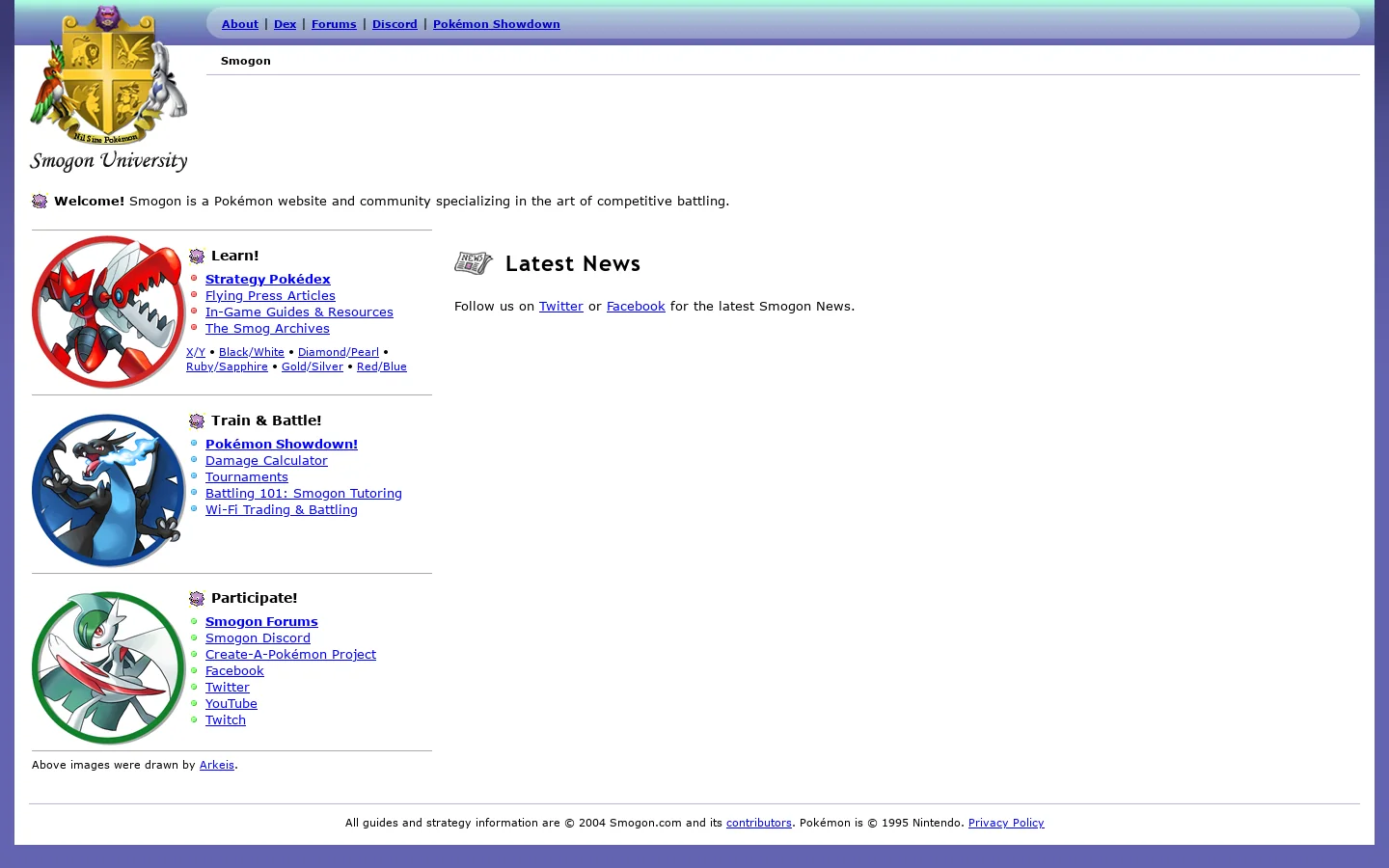Image resolution: width=1389 pixels, height=868 pixels.
Task: Open Flying Press Articles
Action: tap(270, 295)
